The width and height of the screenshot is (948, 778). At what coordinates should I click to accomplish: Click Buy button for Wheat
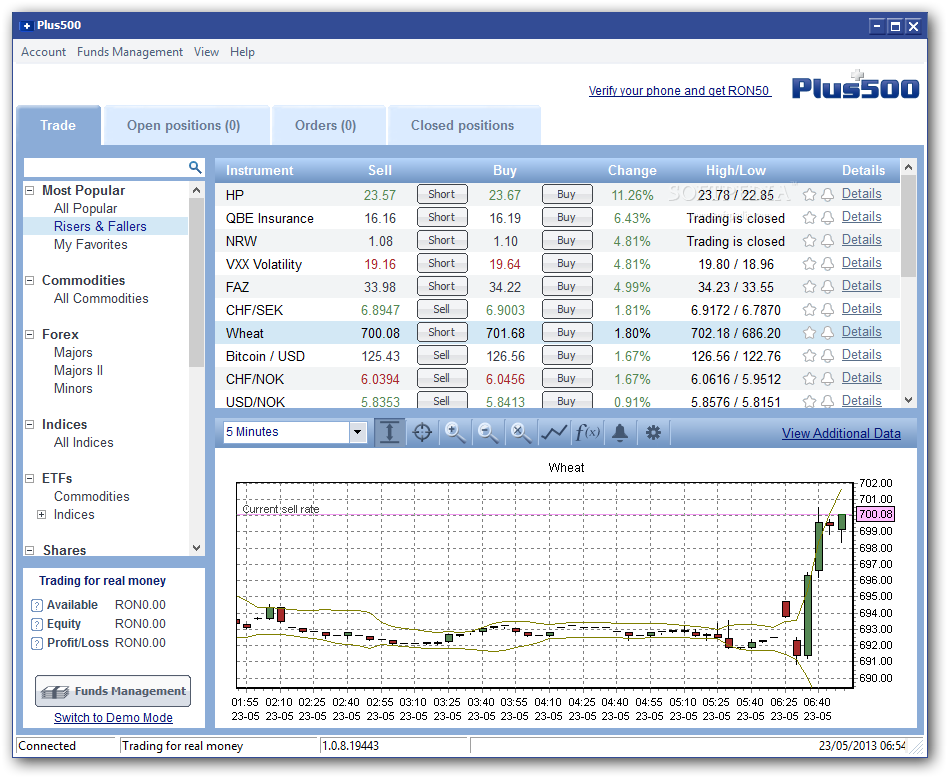567,332
